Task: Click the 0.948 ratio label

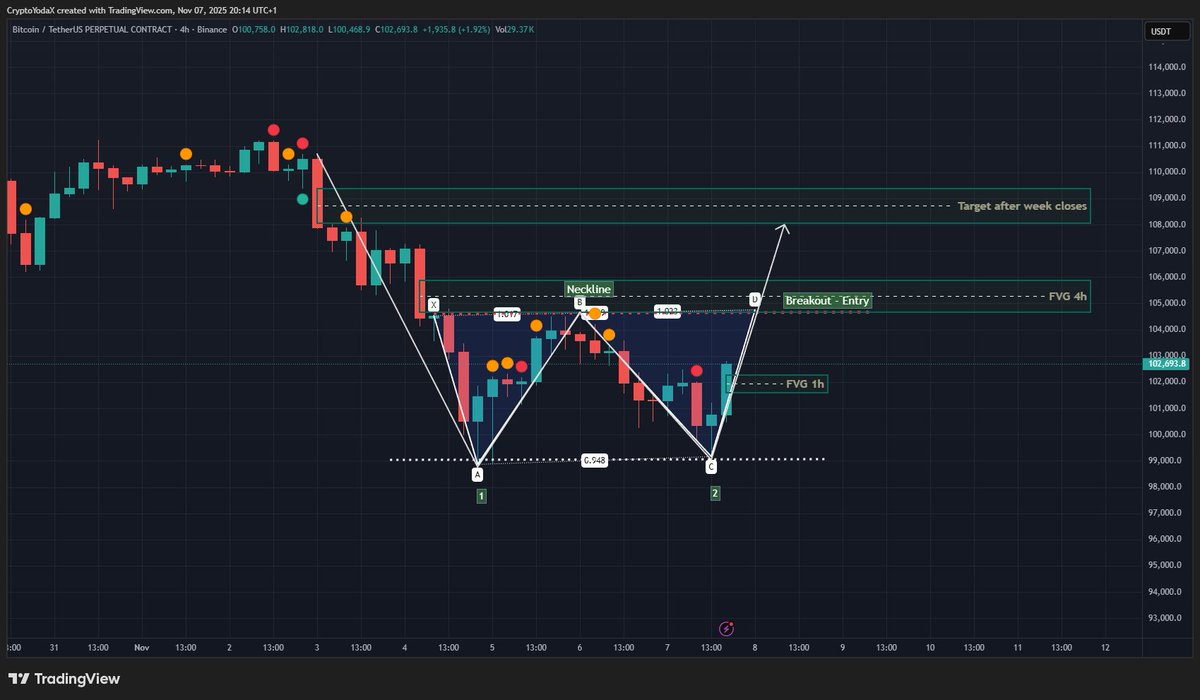Action: coord(595,460)
